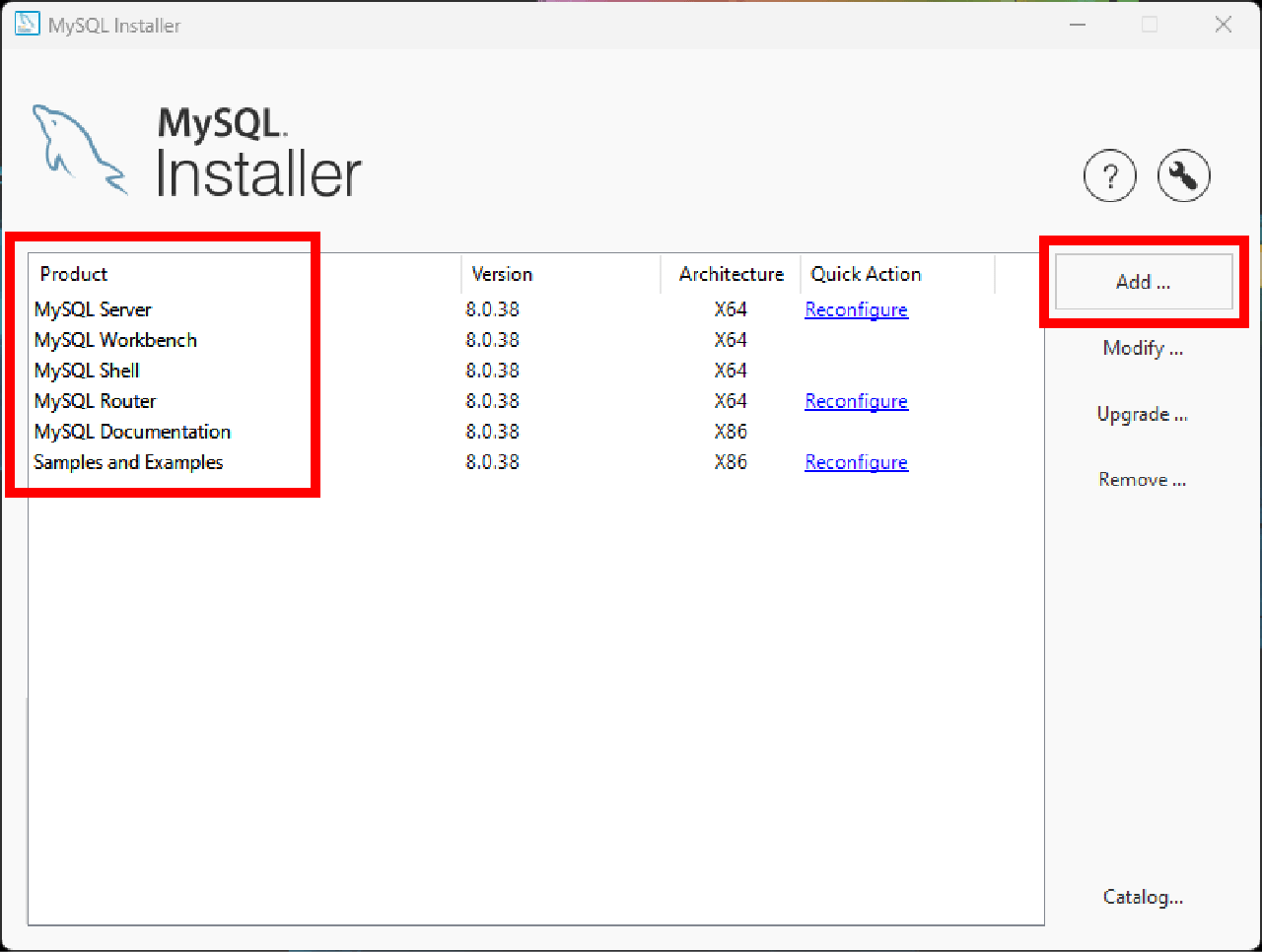This screenshot has height=952, width=1262.
Task: Click the Add button to install new products
Action: (x=1143, y=281)
